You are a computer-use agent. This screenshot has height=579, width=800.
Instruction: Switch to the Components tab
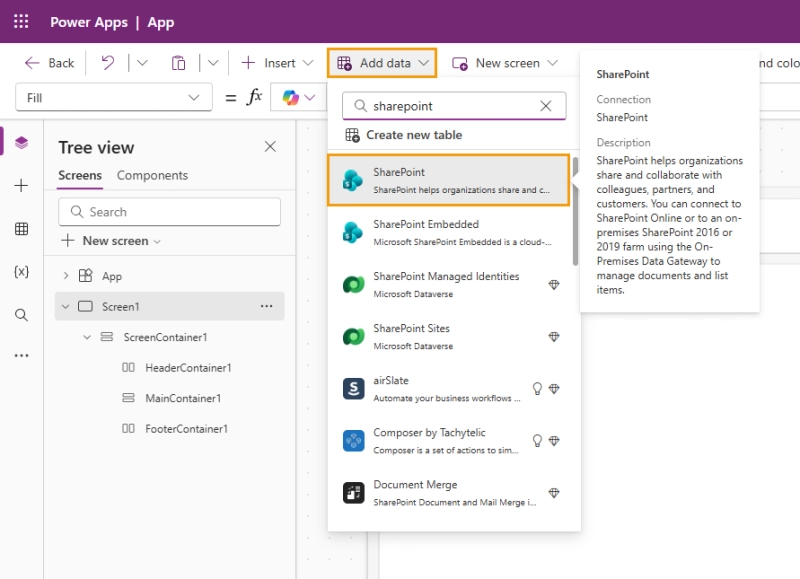(x=152, y=175)
